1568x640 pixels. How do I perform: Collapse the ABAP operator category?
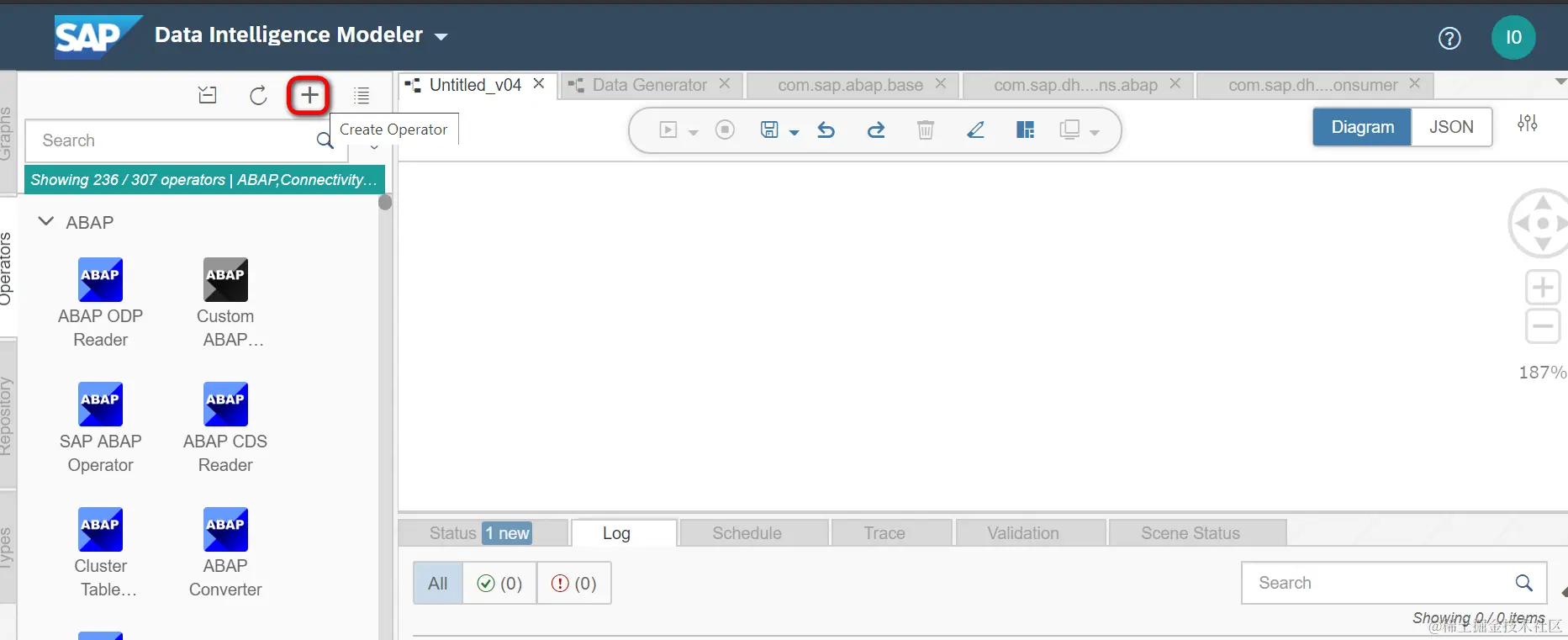tap(46, 222)
